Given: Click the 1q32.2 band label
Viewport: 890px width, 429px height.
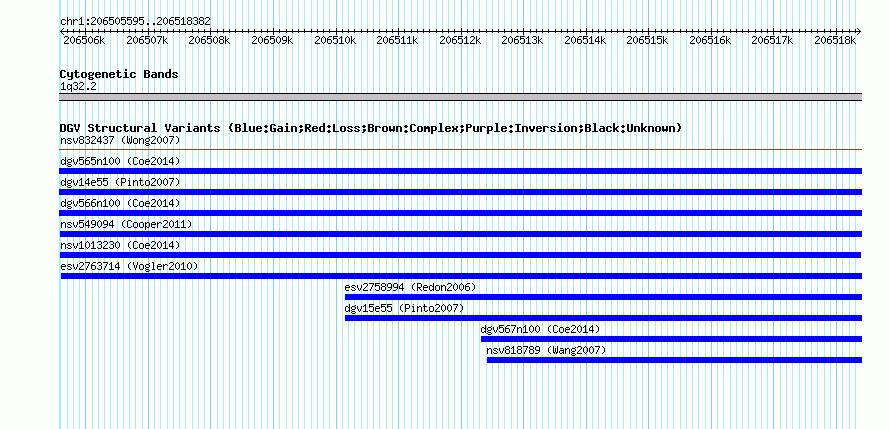Looking at the screenshot, I should tap(78, 87).
